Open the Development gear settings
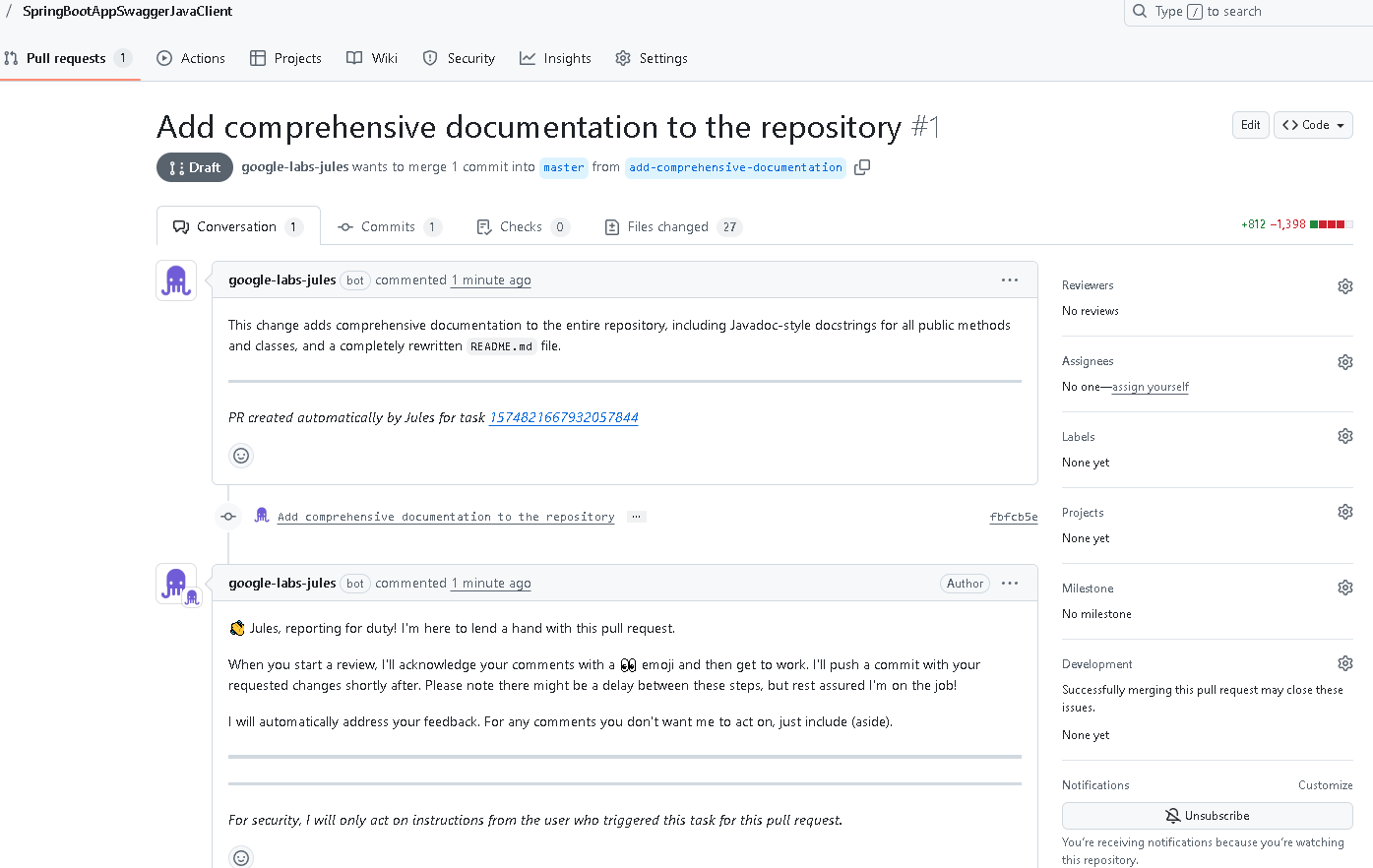This screenshot has width=1373, height=868. [x=1344, y=663]
